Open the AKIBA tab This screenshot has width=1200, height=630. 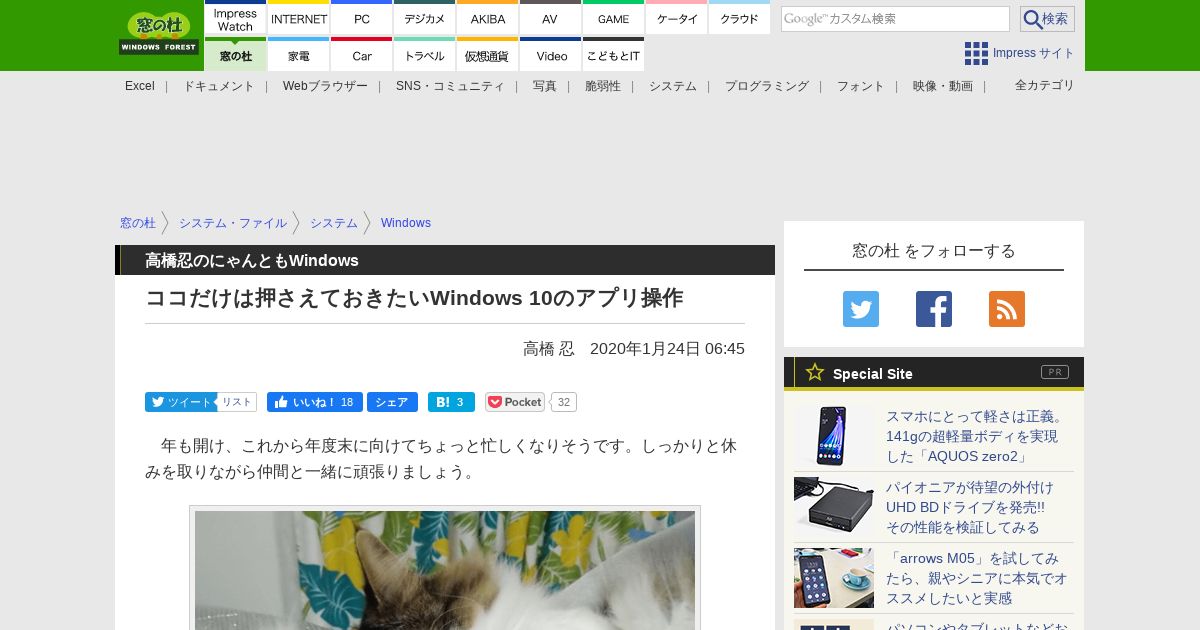tap(488, 19)
